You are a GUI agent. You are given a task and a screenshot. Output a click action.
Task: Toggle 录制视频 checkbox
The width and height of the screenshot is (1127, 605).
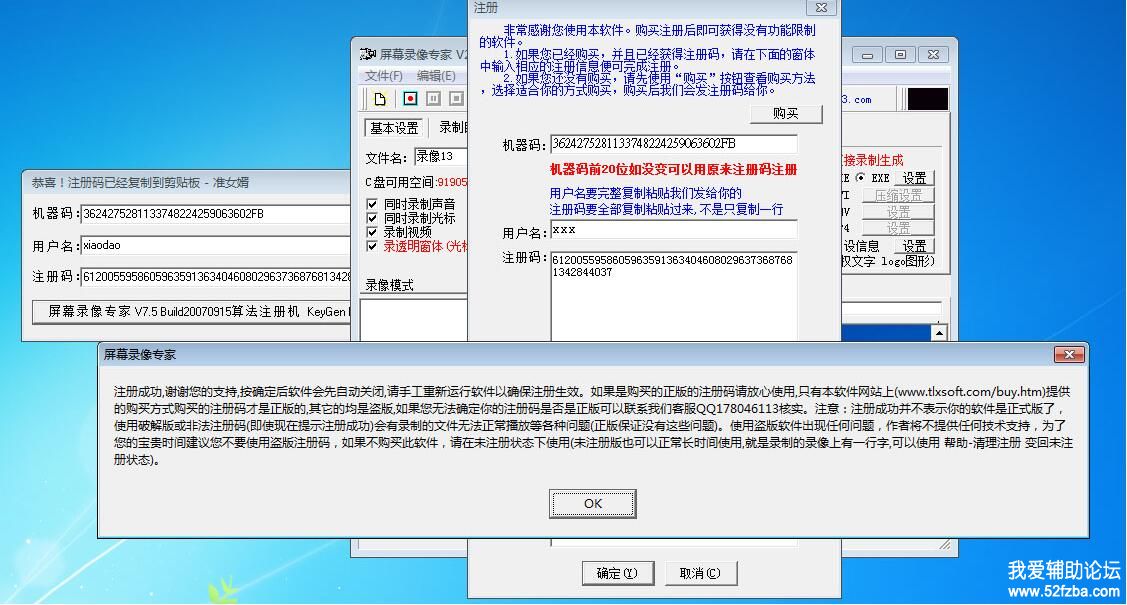point(372,232)
